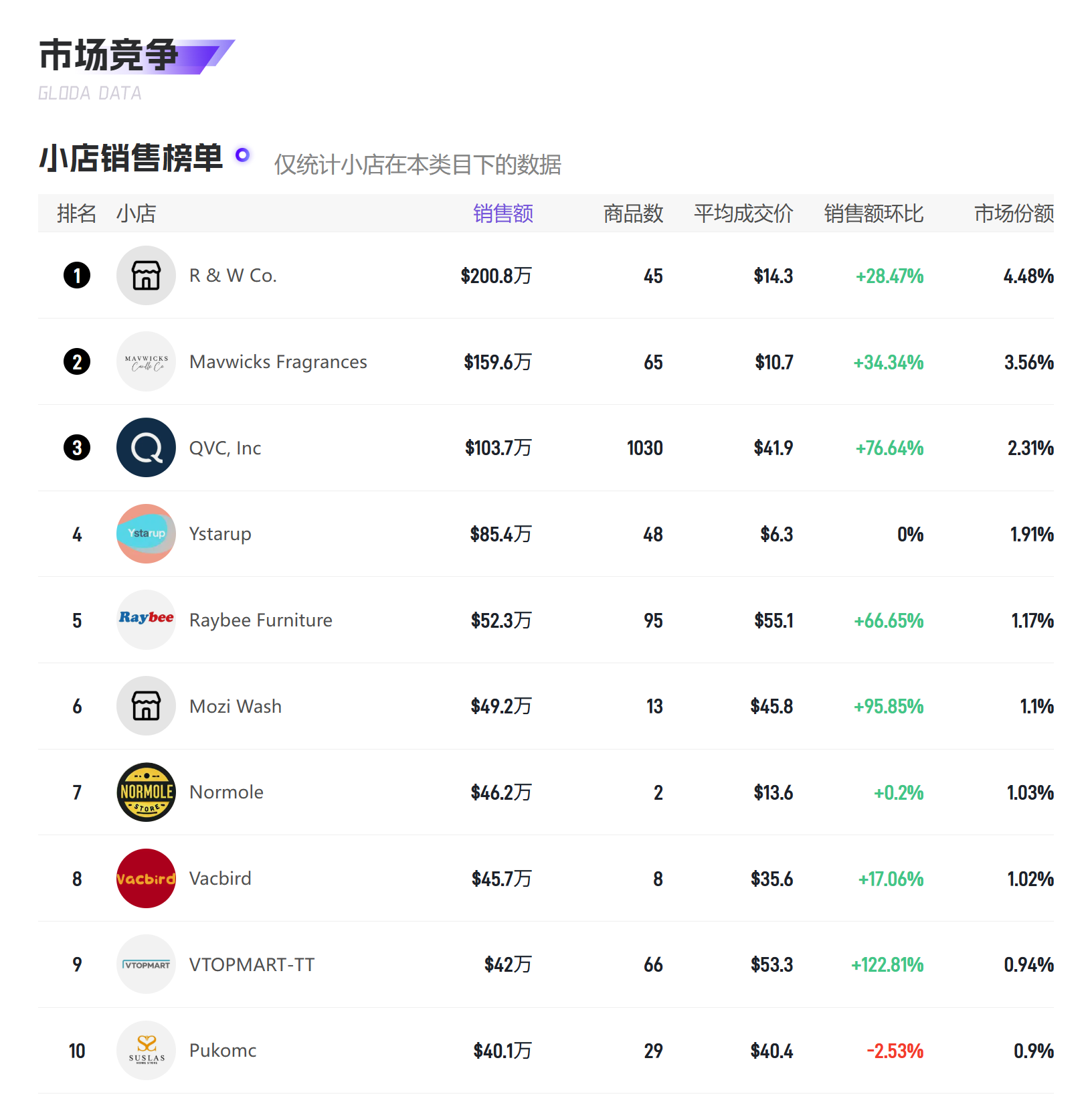Click the Pukomc Suslas logo
1092x1119 pixels.
click(x=146, y=1050)
